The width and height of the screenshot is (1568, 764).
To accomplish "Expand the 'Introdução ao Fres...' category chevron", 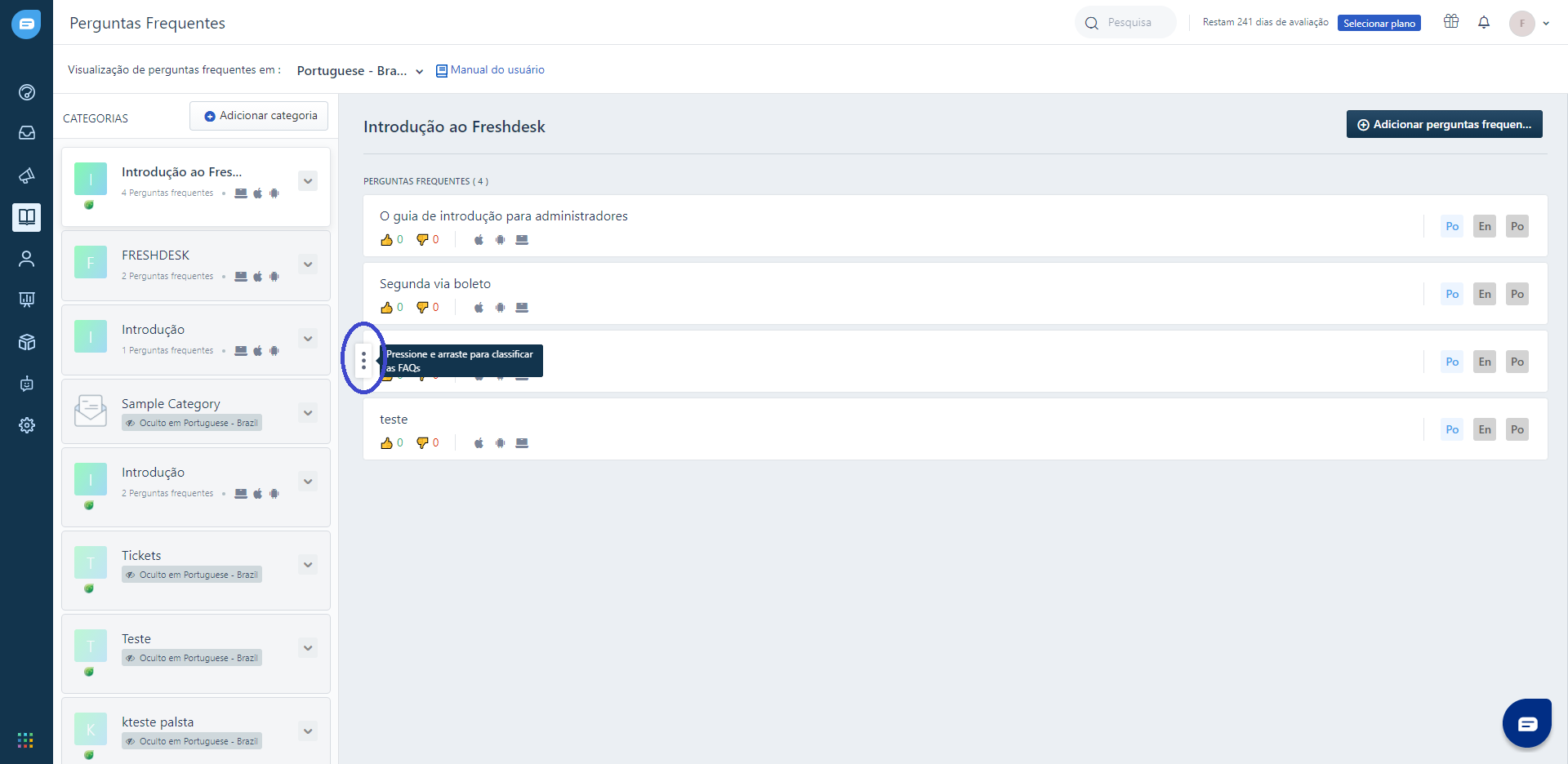I will tap(308, 181).
